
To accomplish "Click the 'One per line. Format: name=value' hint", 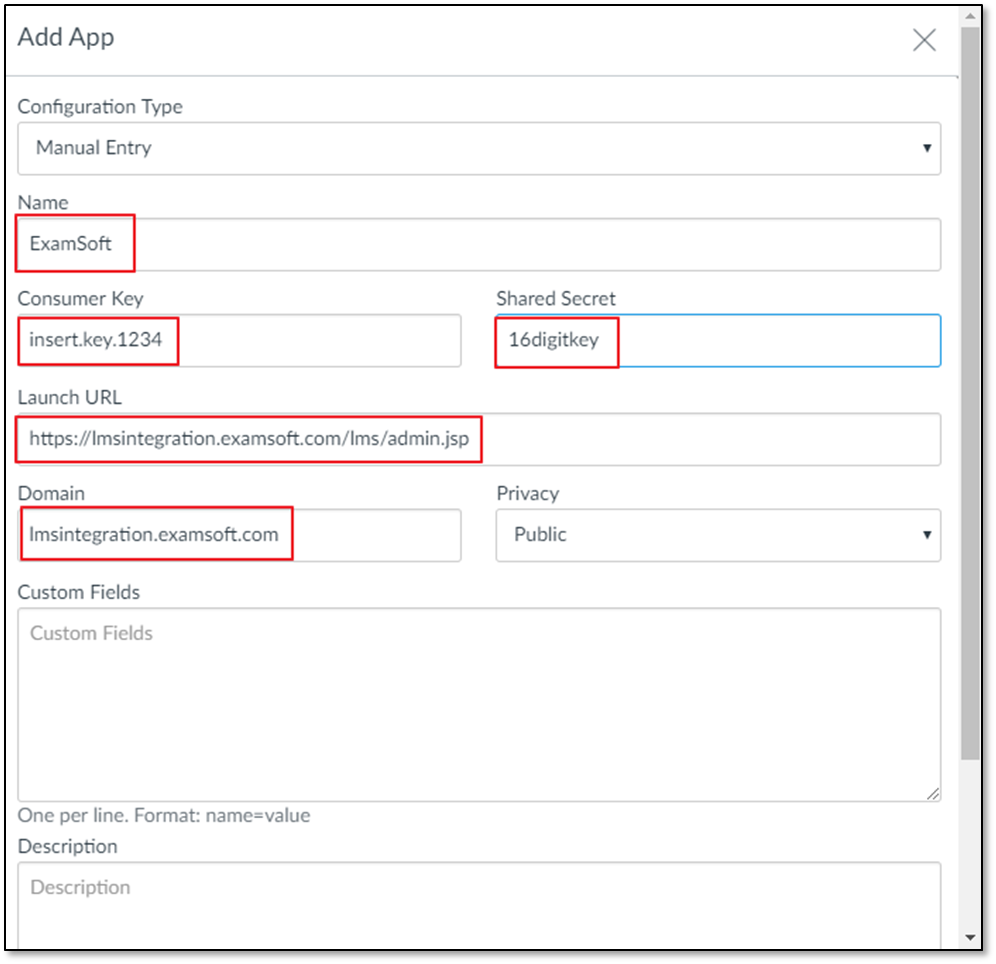I will 164,815.
